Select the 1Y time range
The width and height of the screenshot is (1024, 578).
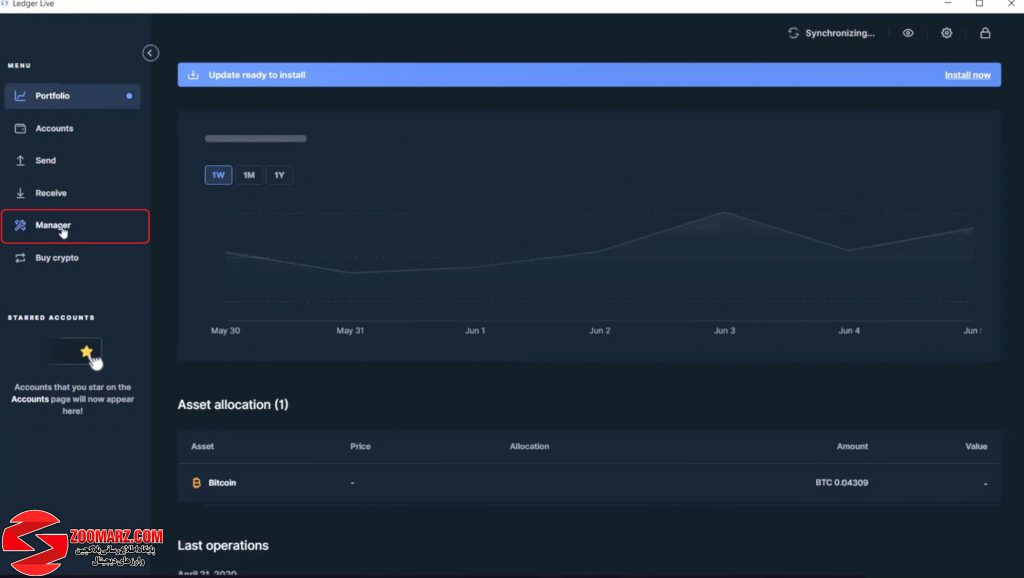[x=280, y=175]
